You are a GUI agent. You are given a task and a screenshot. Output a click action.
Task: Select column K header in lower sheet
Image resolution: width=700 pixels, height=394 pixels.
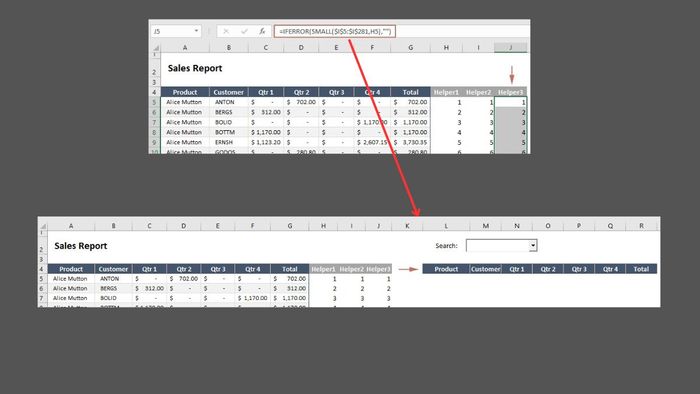(x=407, y=226)
